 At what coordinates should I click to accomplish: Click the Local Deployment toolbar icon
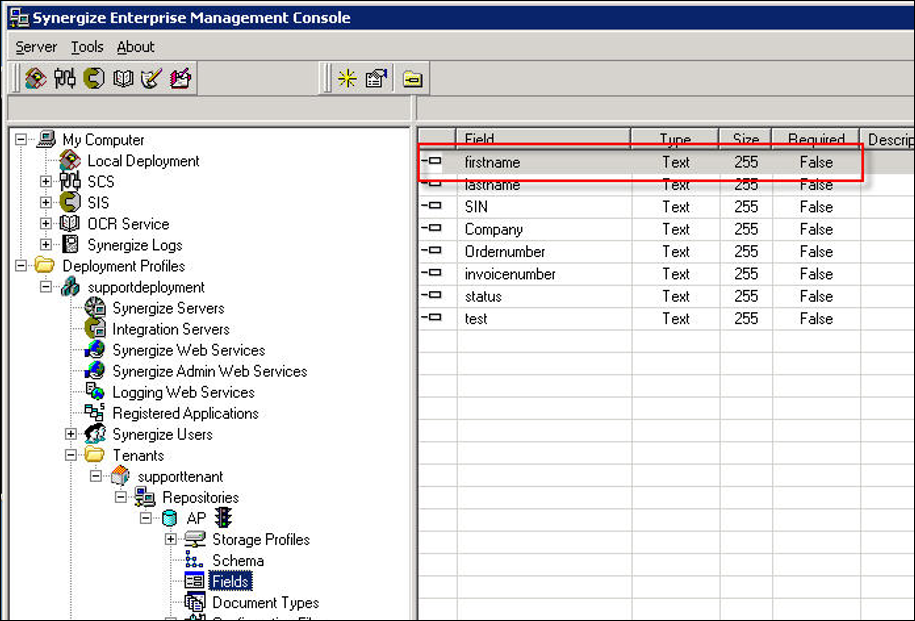pyautogui.click(x=36, y=78)
